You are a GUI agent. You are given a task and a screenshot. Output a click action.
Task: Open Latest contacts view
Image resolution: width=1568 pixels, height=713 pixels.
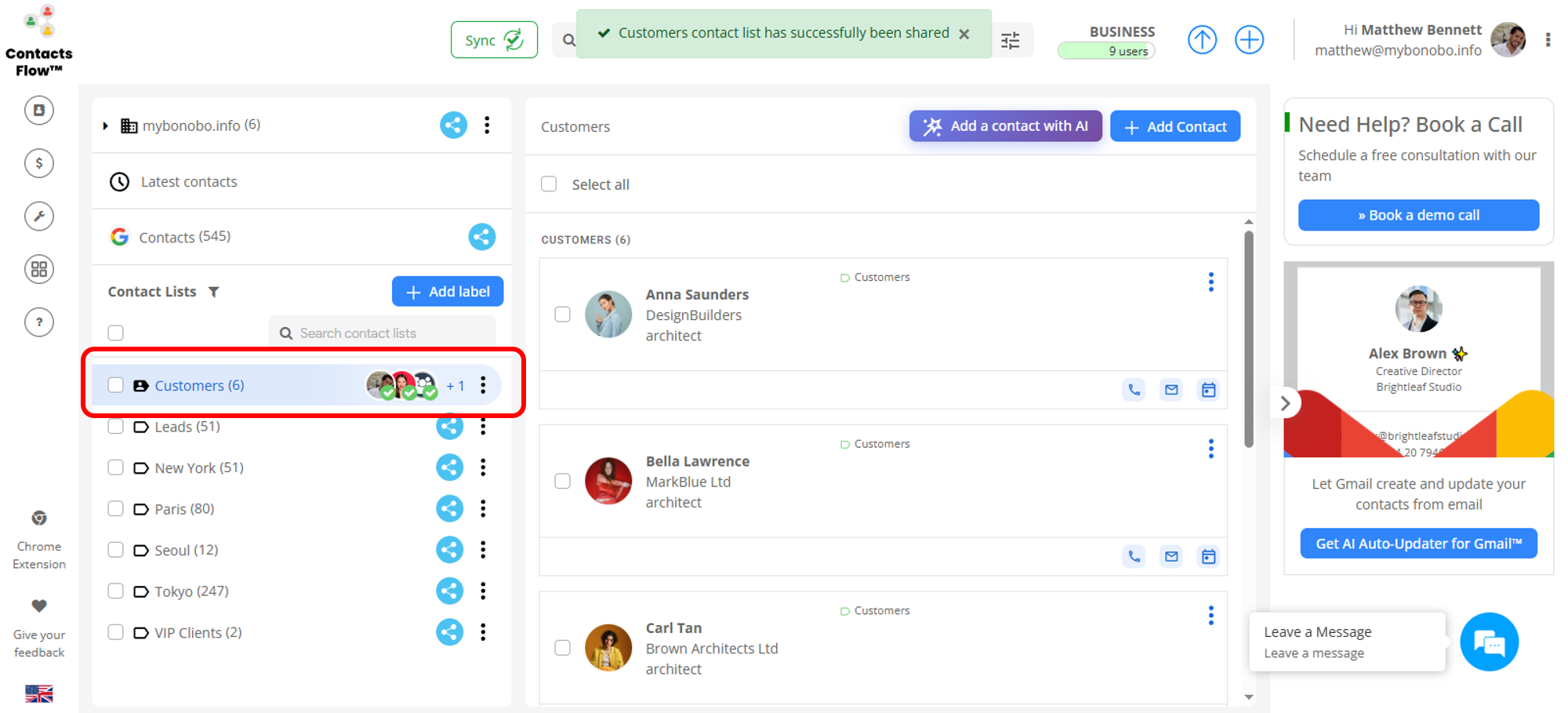(188, 182)
